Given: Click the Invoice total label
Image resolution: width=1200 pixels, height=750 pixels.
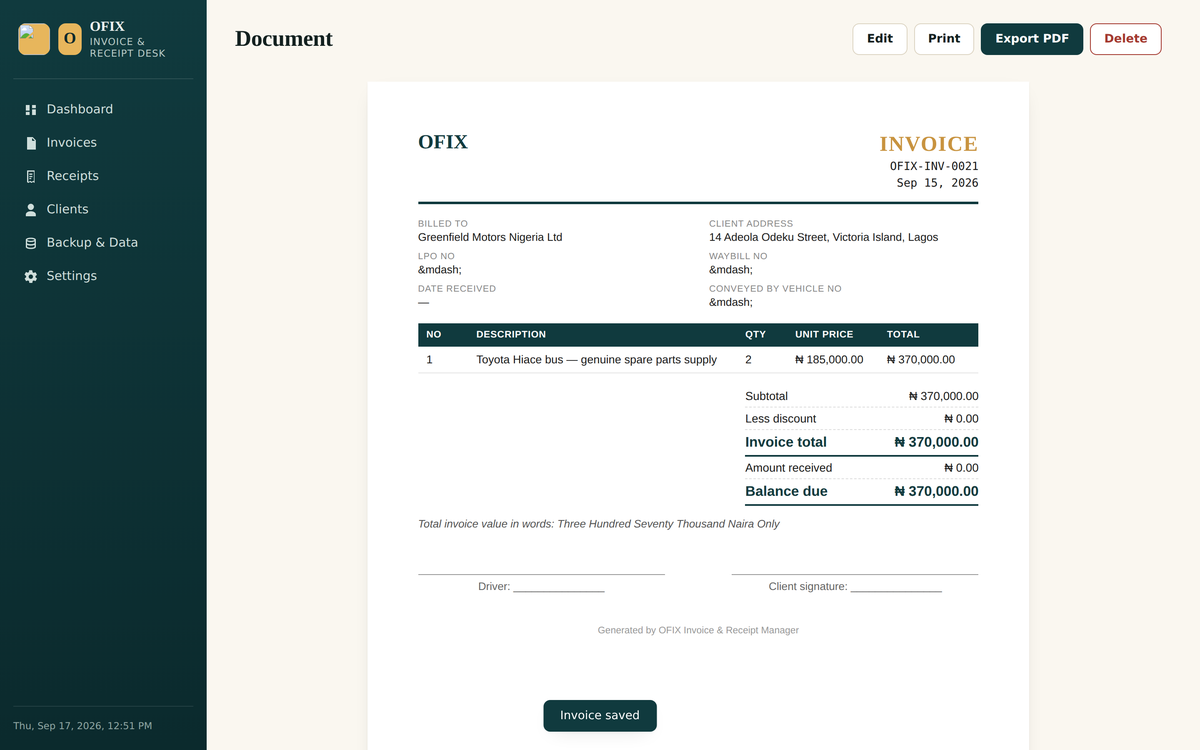Looking at the screenshot, I should tap(786, 442).
